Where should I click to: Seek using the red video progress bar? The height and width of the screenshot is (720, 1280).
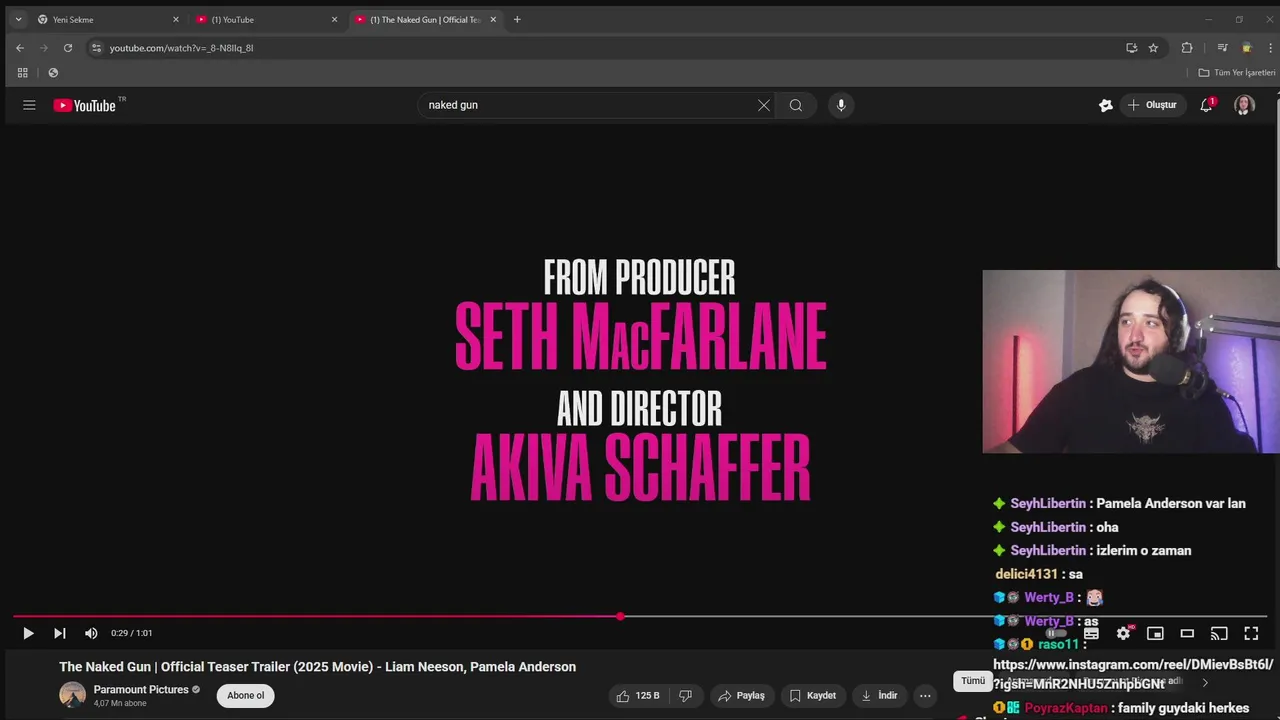(640, 616)
